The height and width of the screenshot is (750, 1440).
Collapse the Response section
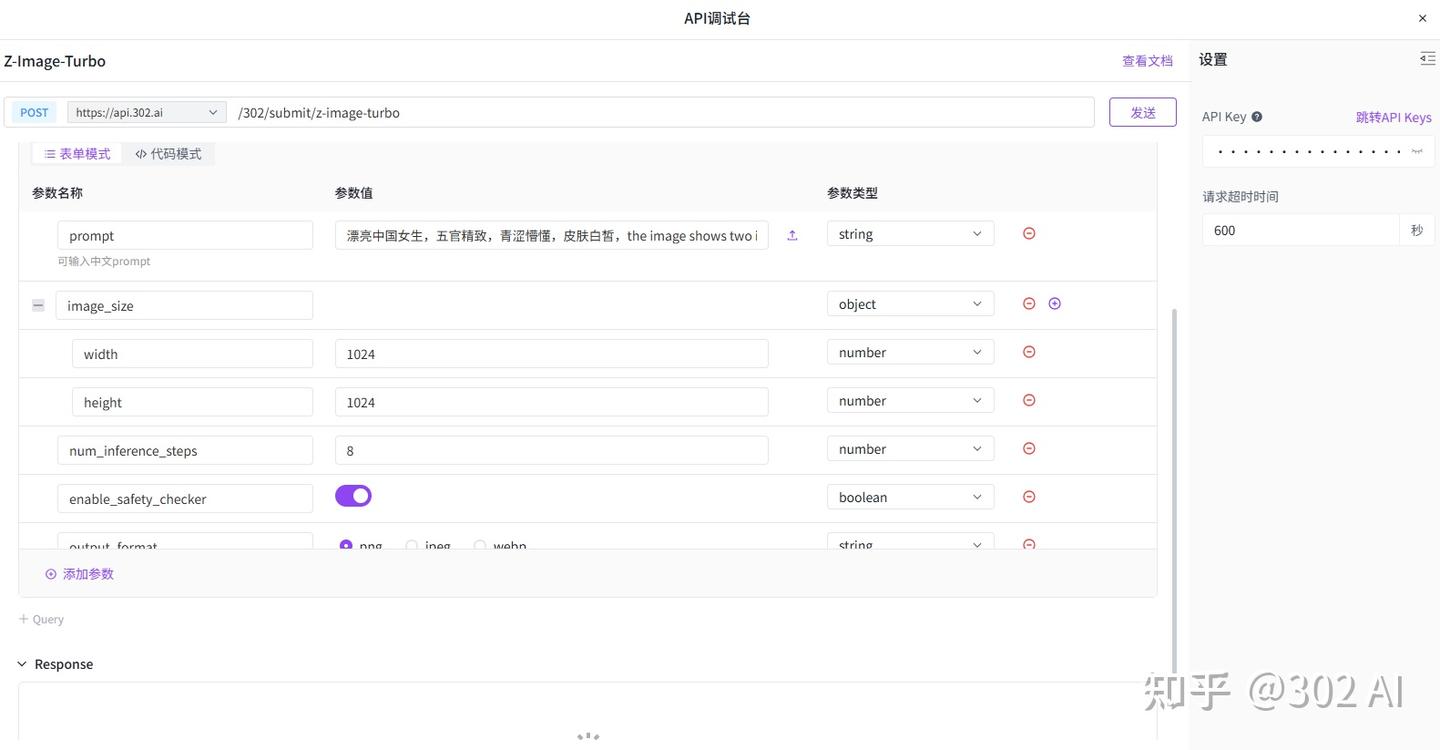point(22,664)
